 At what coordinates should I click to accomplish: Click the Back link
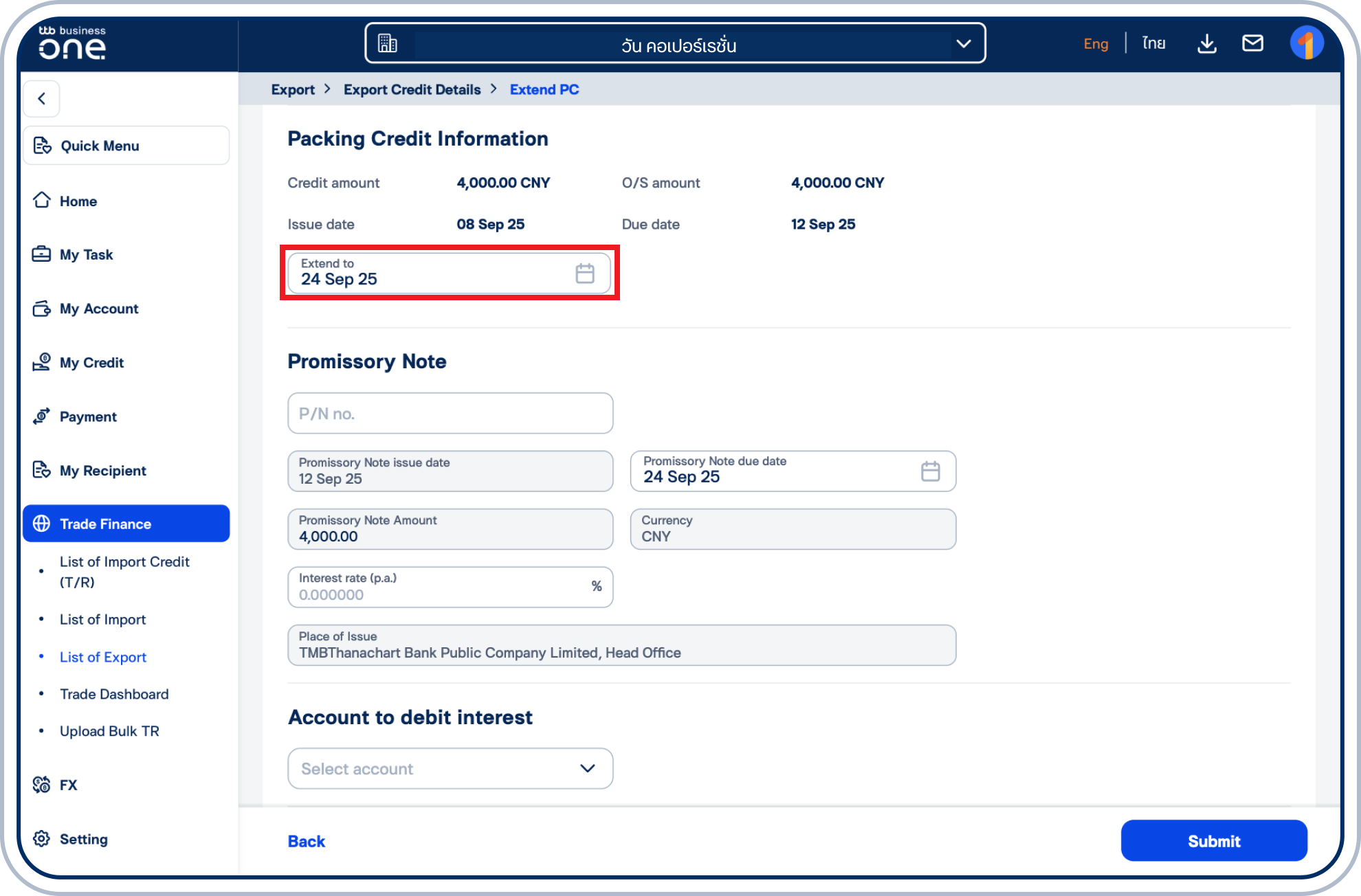306,840
